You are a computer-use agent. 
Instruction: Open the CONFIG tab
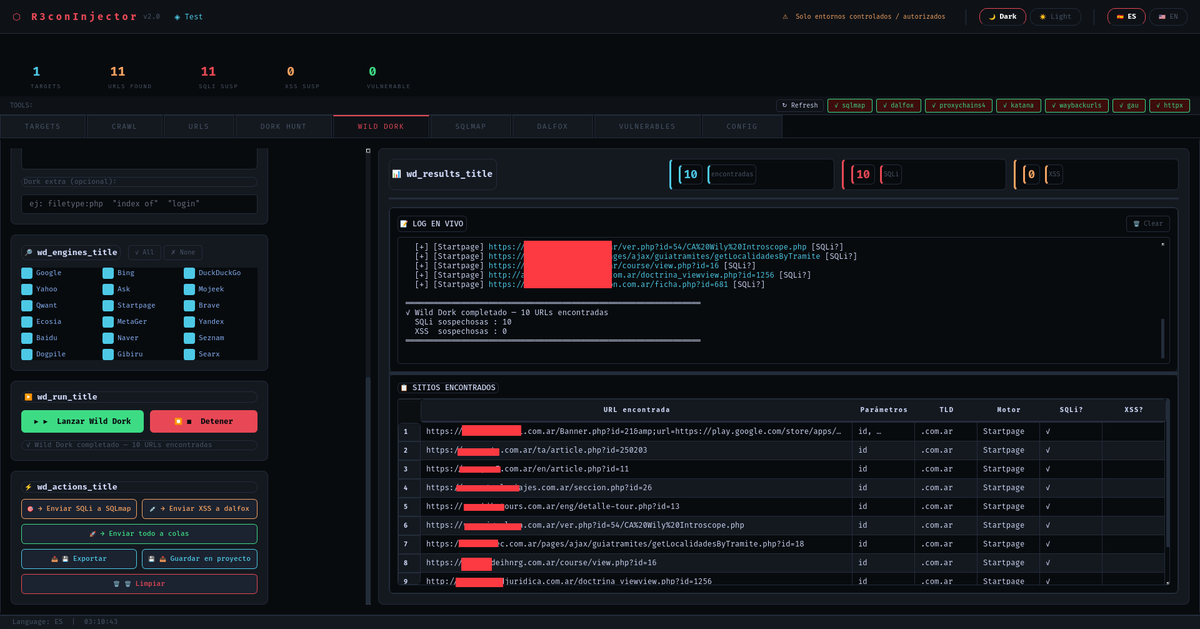742,127
